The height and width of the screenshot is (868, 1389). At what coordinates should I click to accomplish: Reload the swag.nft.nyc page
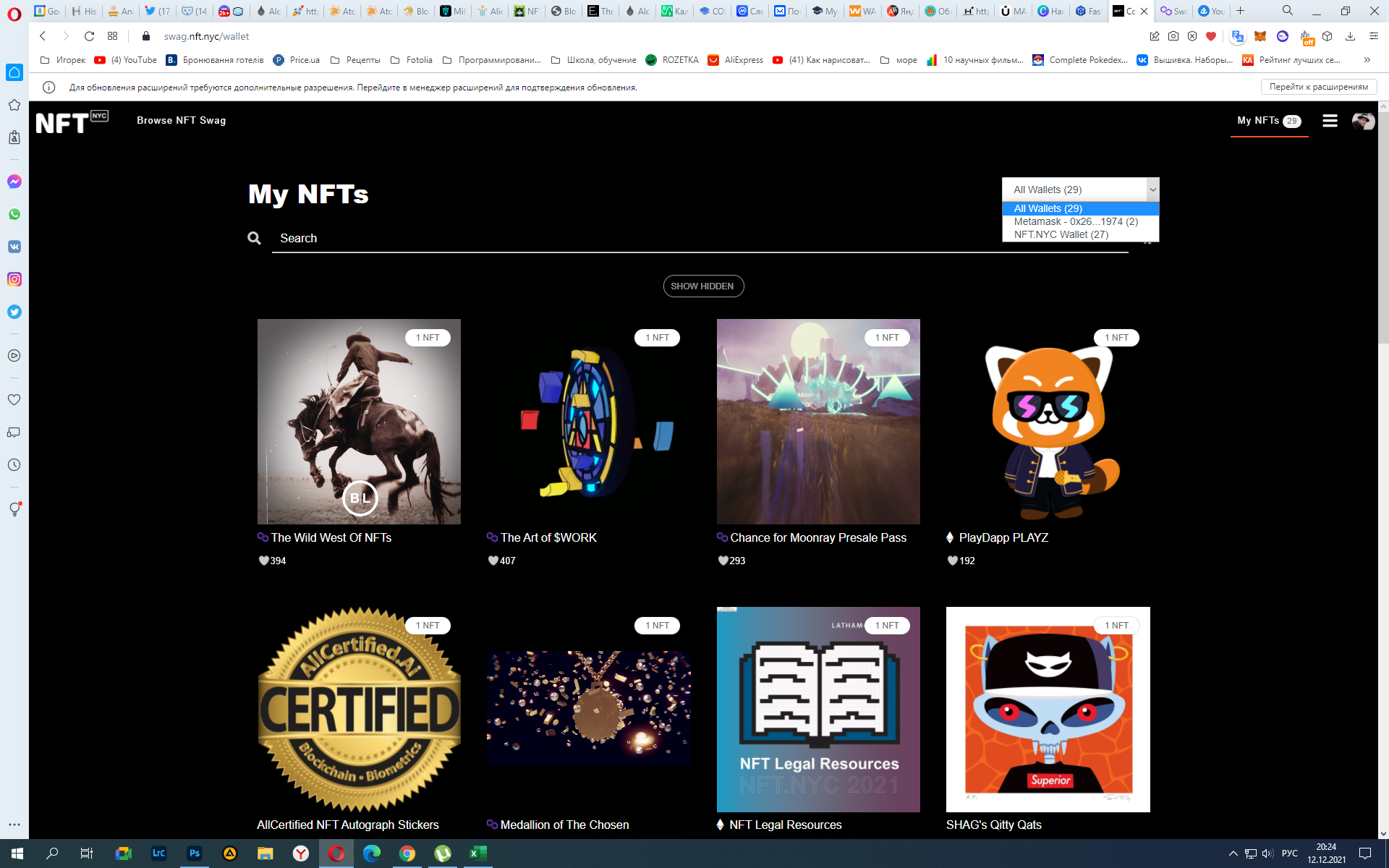[x=89, y=36]
